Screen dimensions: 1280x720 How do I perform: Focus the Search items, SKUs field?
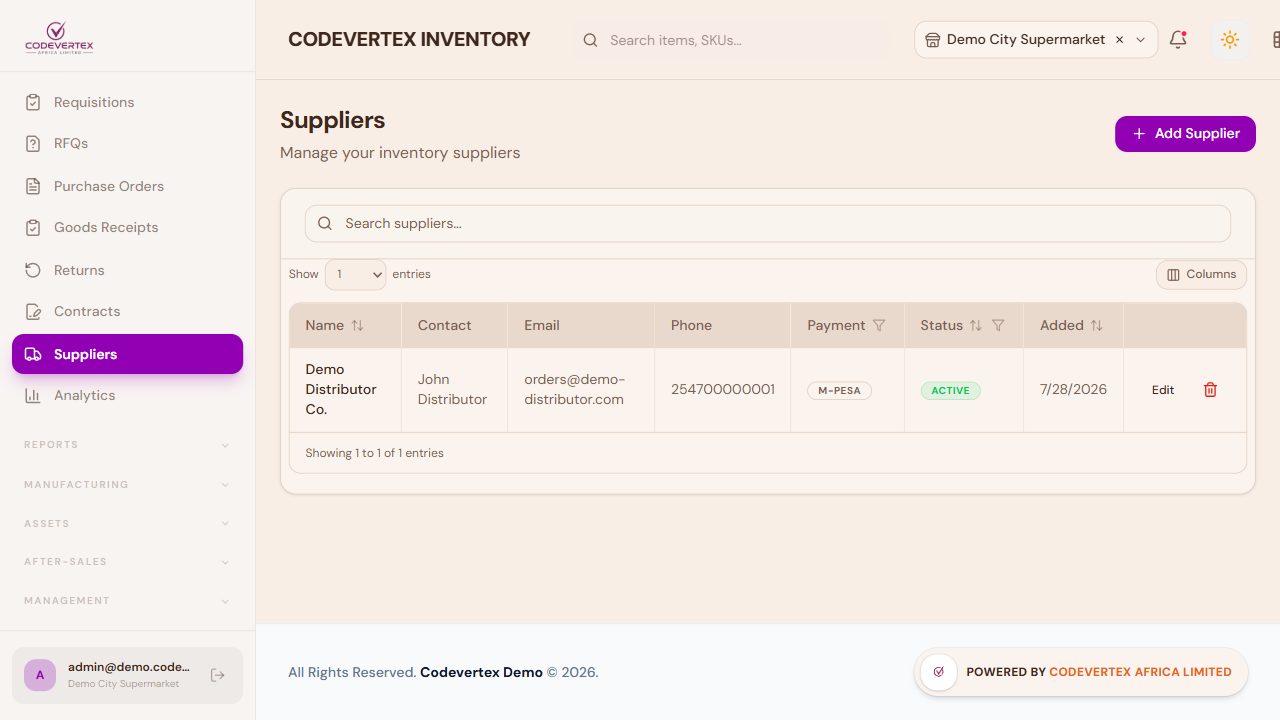point(730,40)
